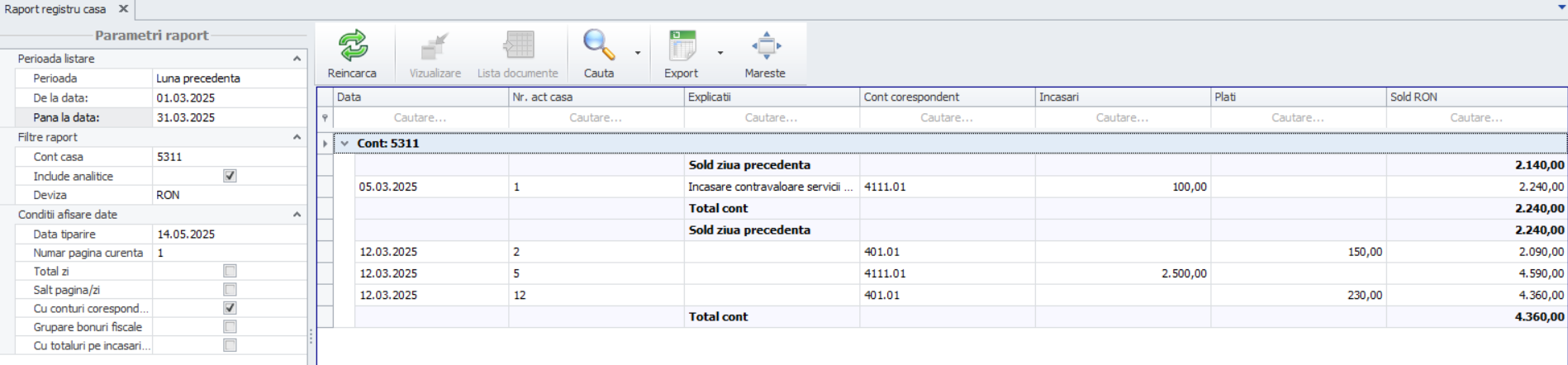Open Lista documente from toolbar

click(x=518, y=46)
